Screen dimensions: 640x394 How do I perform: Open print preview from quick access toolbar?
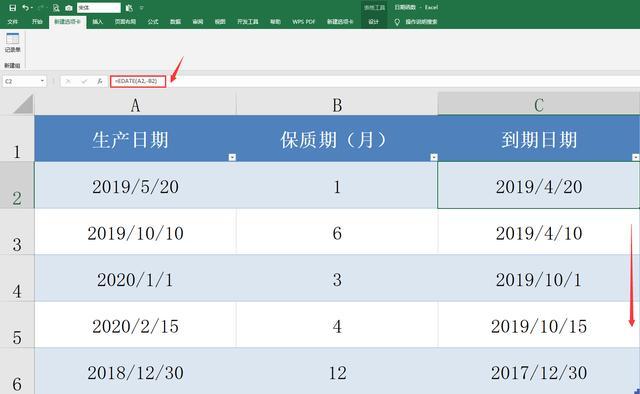[x=56, y=8]
